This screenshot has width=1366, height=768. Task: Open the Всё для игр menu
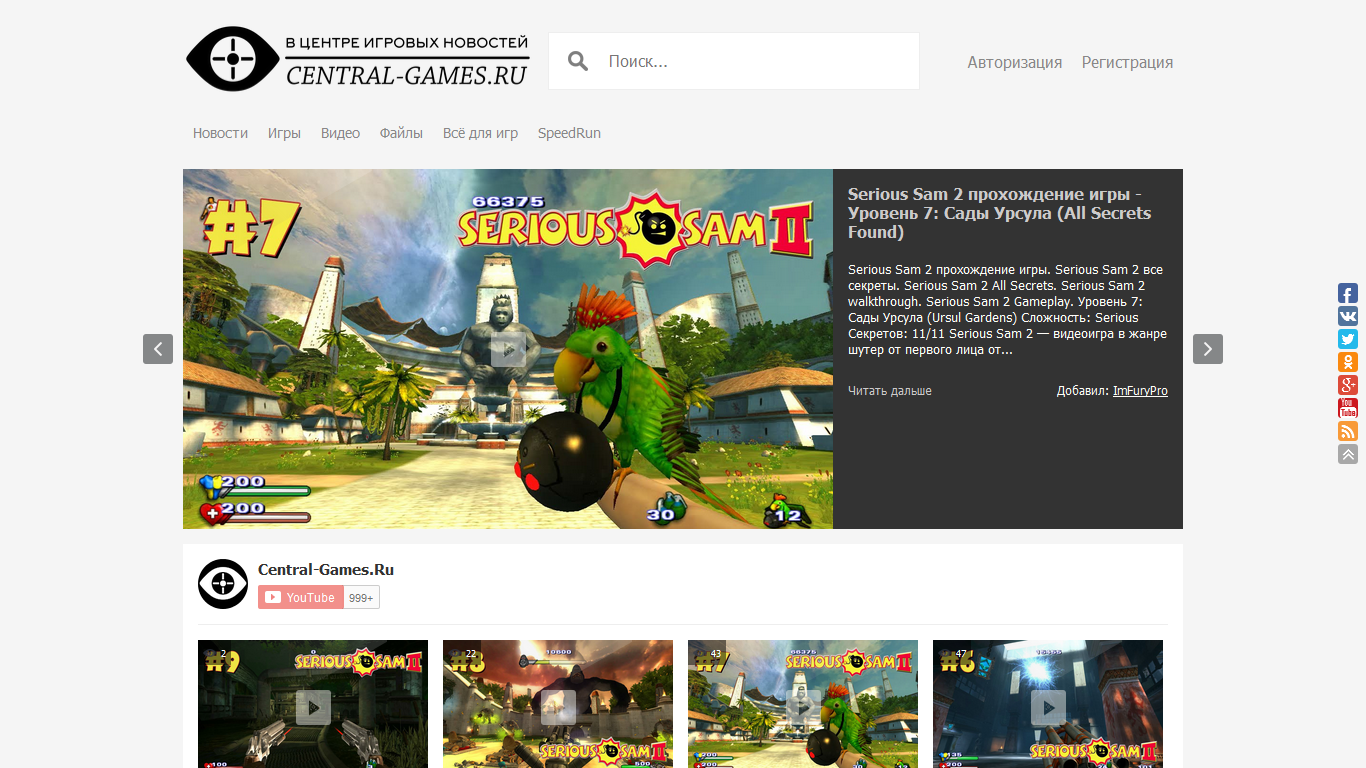click(480, 133)
